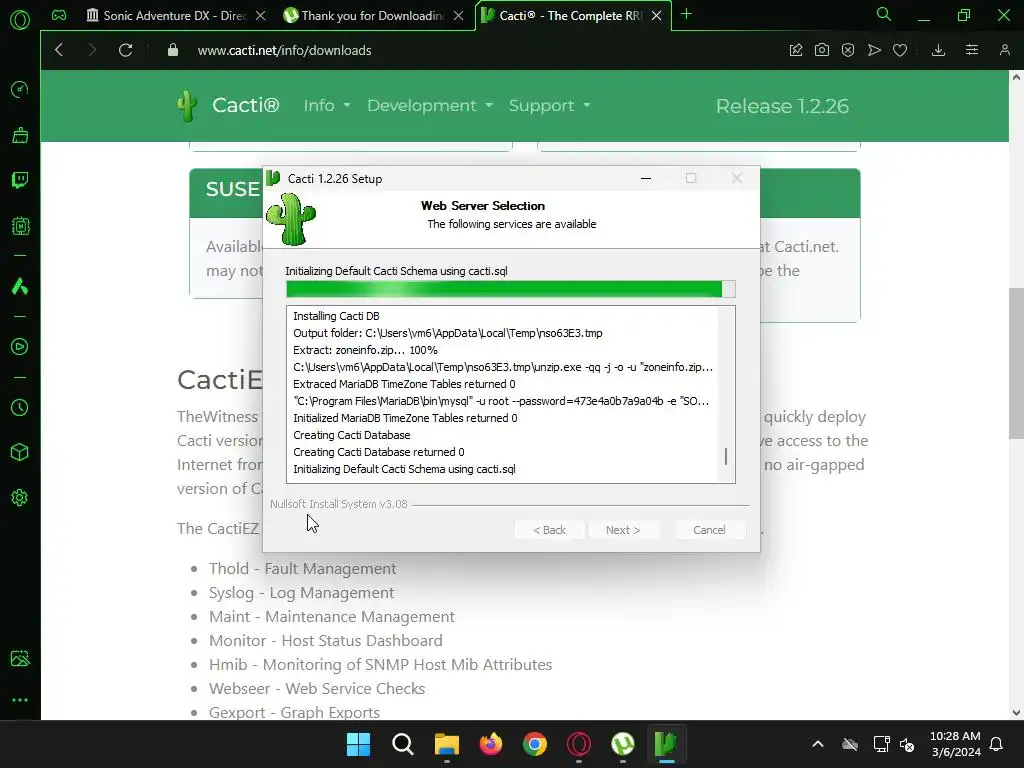Close the Thank you for Downloading tab
Screen dimensions: 1024x768
coord(458,16)
